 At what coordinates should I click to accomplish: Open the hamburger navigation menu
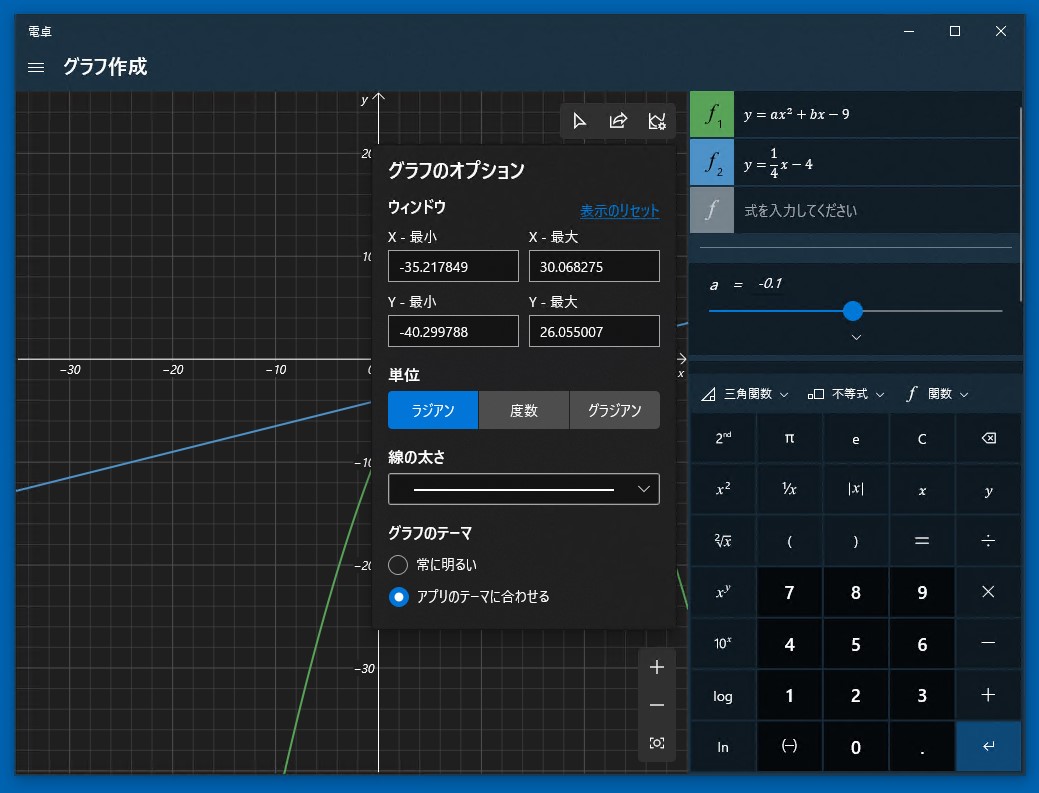(x=36, y=67)
